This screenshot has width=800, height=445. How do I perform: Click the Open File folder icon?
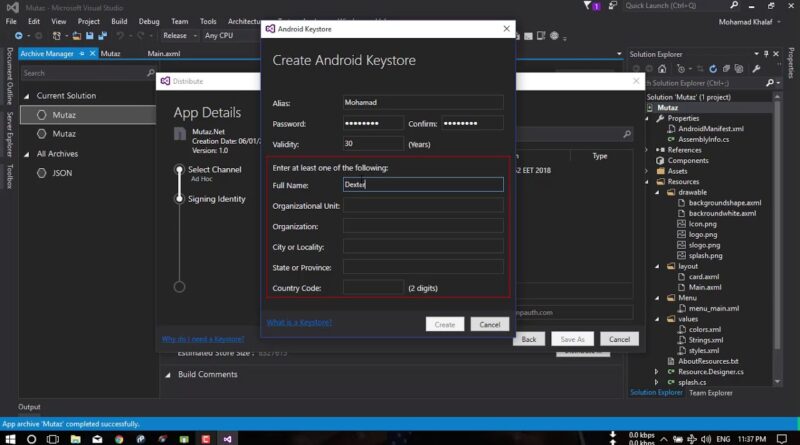pos(77,36)
